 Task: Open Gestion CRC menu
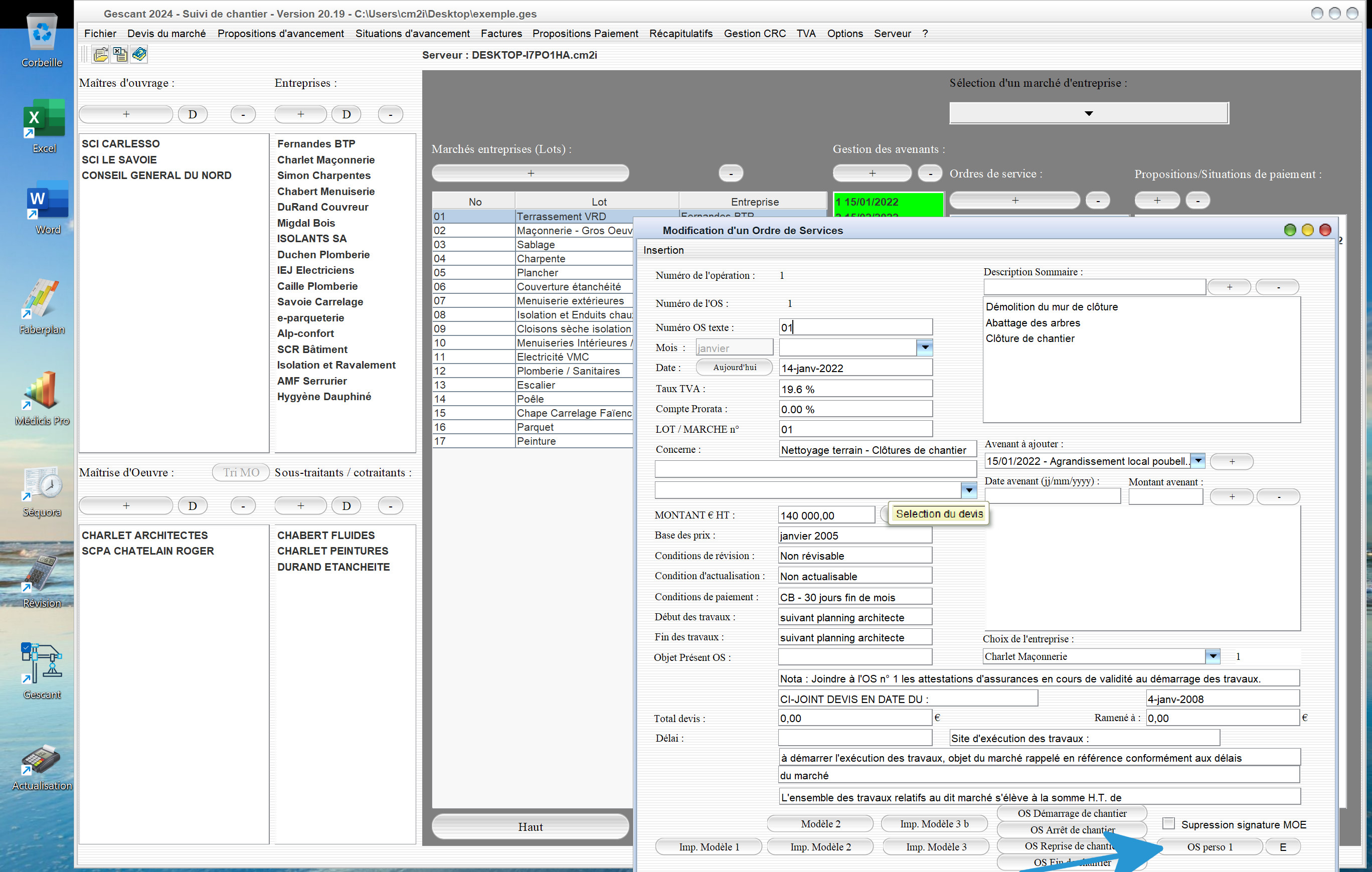pos(754,34)
